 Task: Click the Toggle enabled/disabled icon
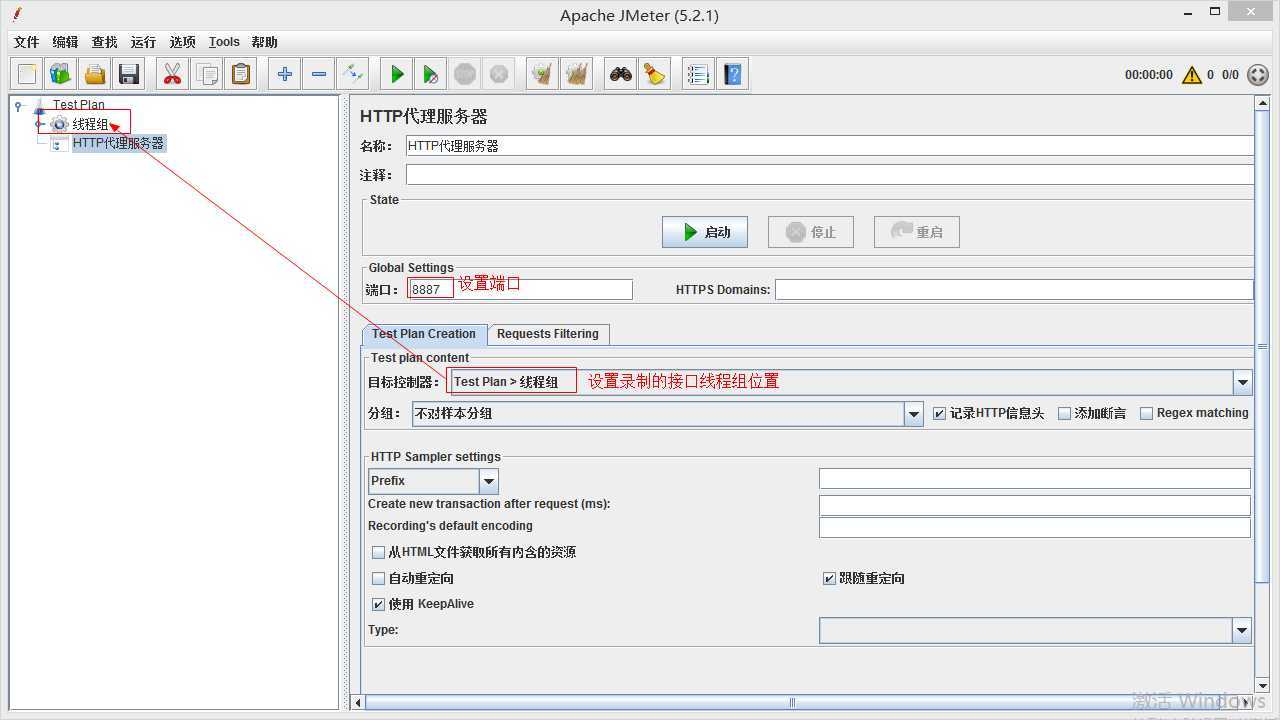pos(353,74)
